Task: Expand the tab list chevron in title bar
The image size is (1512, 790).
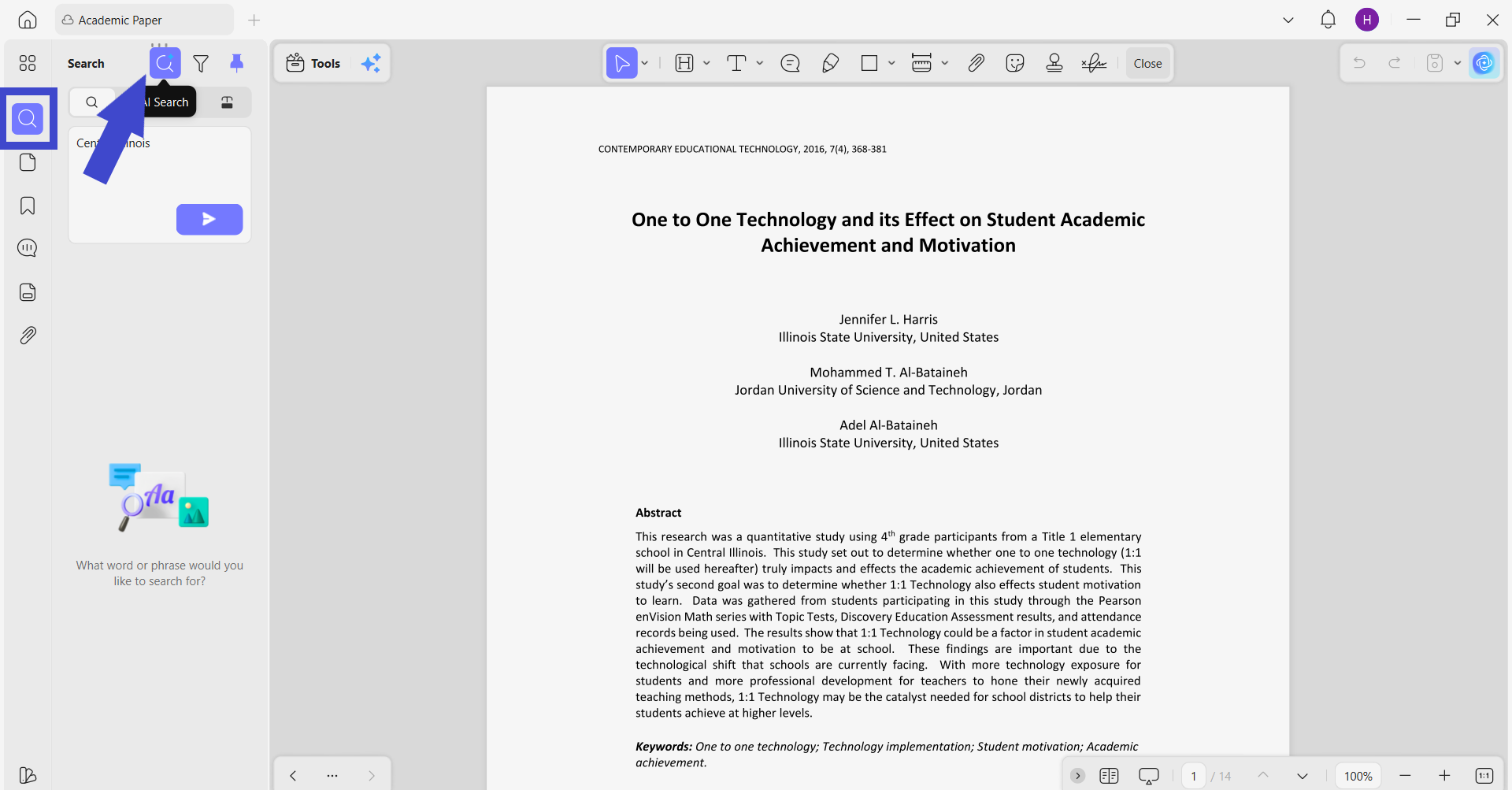Action: pos(1288,20)
